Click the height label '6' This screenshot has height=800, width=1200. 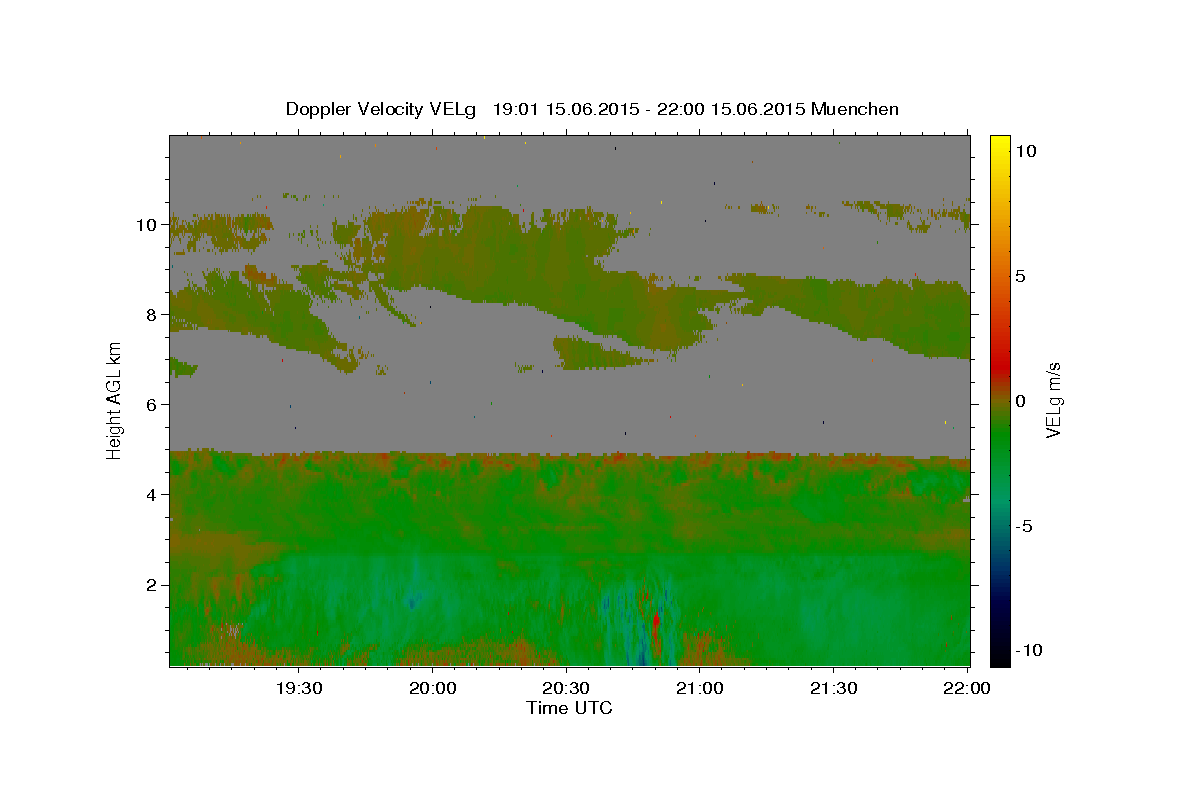154,405
